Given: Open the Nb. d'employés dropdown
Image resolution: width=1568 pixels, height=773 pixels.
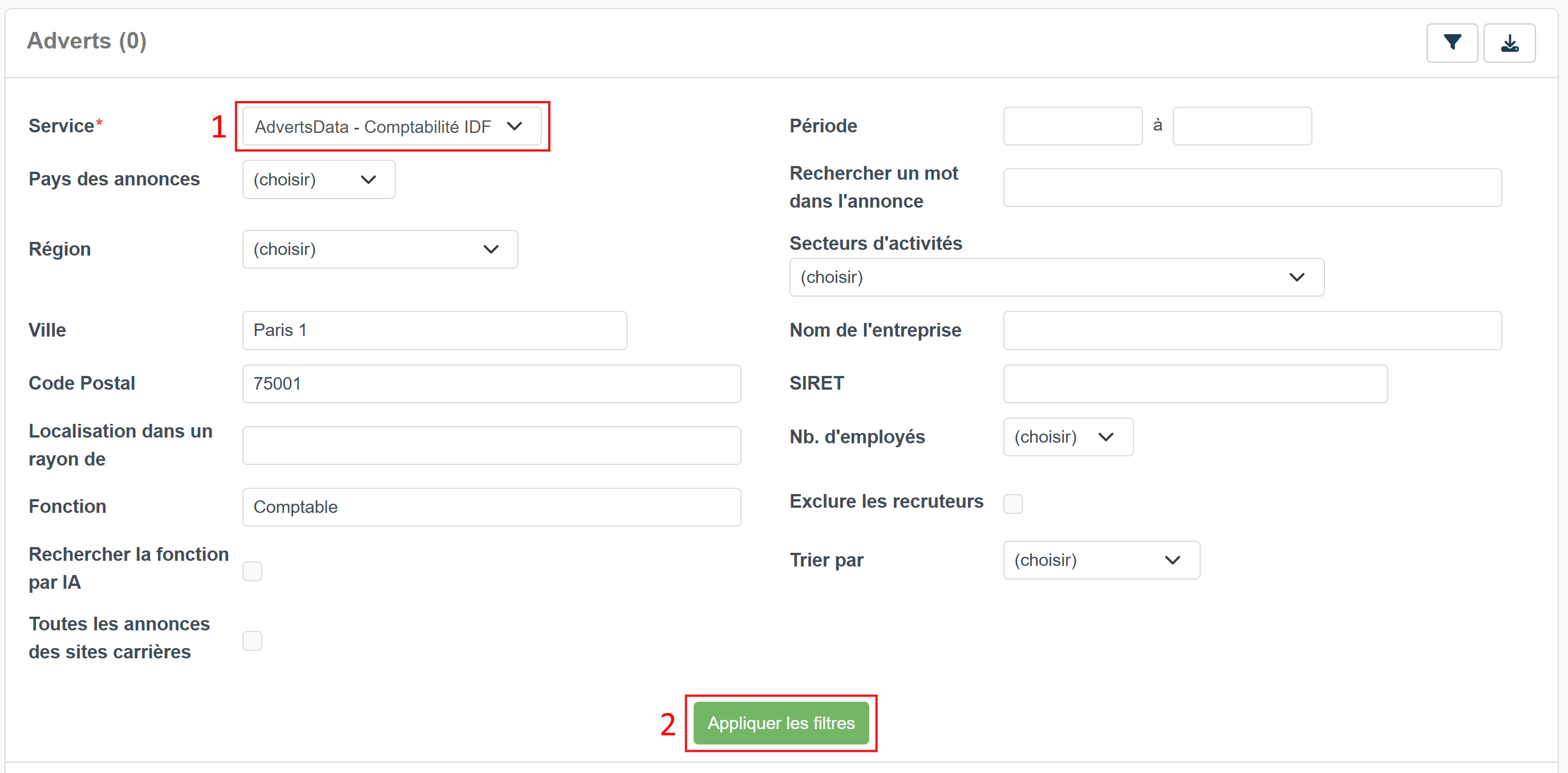Looking at the screenshot, I should pos(1068,437).
